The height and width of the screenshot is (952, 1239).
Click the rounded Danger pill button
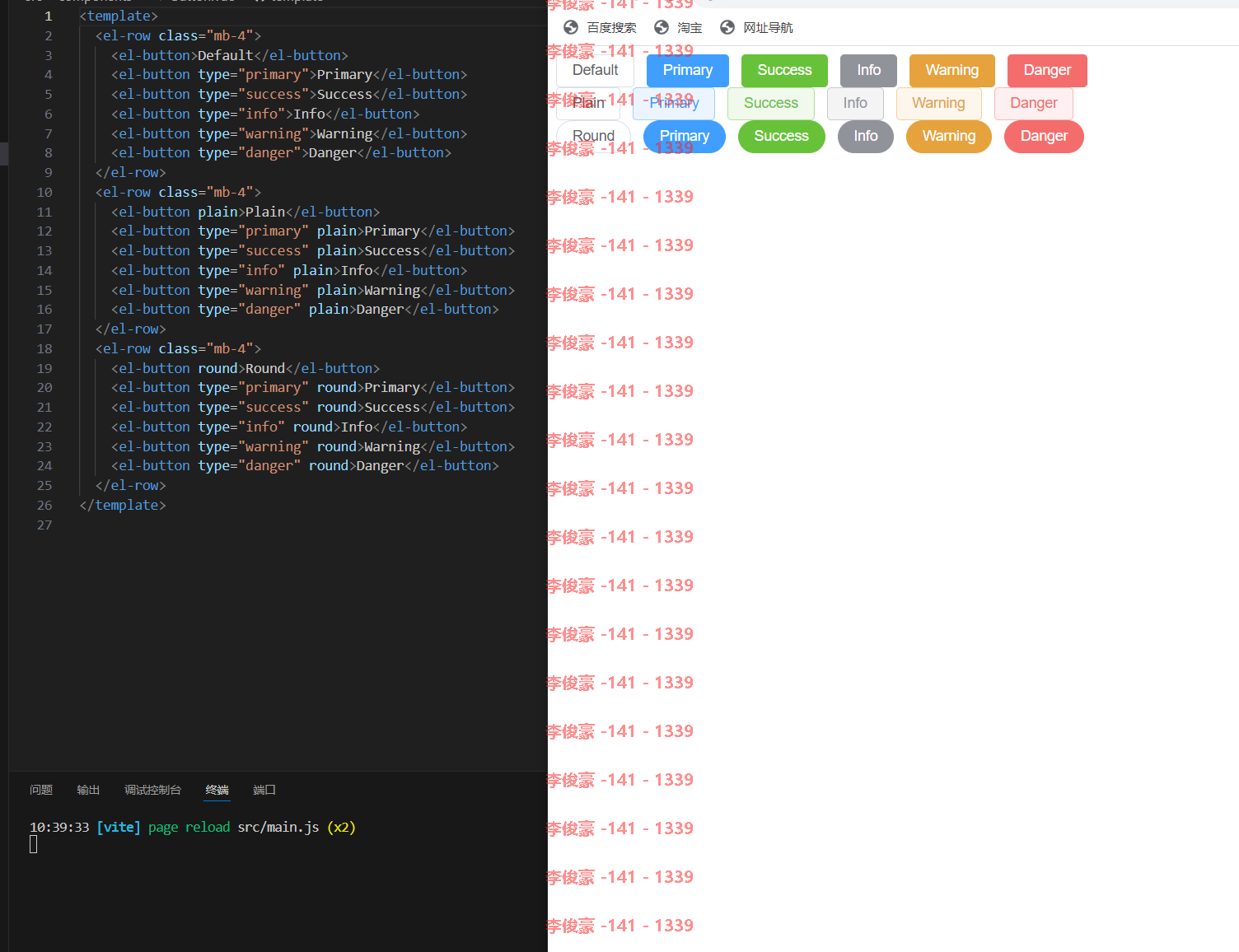tap(1044, 136)
